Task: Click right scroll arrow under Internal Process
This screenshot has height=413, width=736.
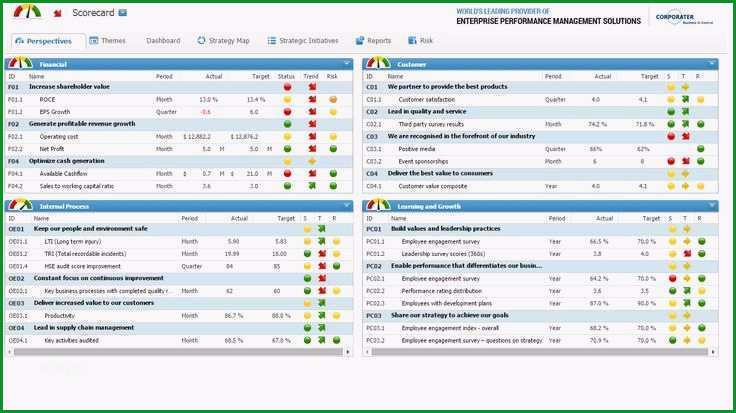Action: coord(348,352)
